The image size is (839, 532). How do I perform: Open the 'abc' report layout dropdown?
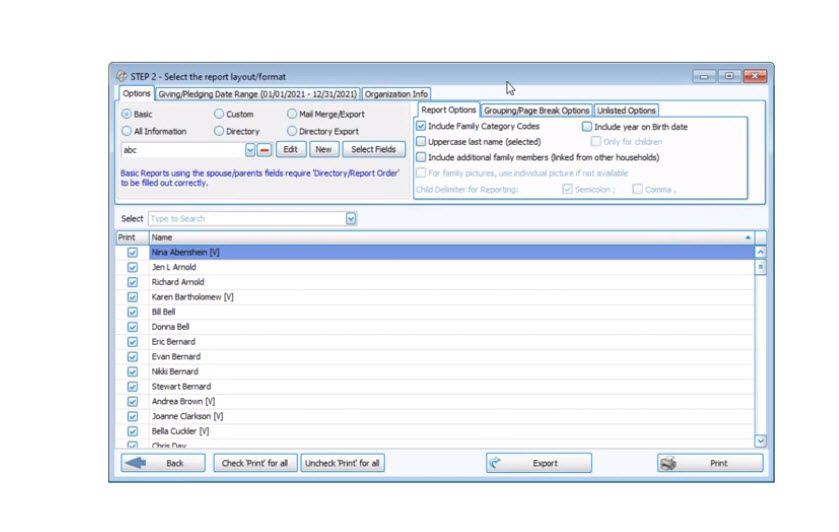pos(250,150)
